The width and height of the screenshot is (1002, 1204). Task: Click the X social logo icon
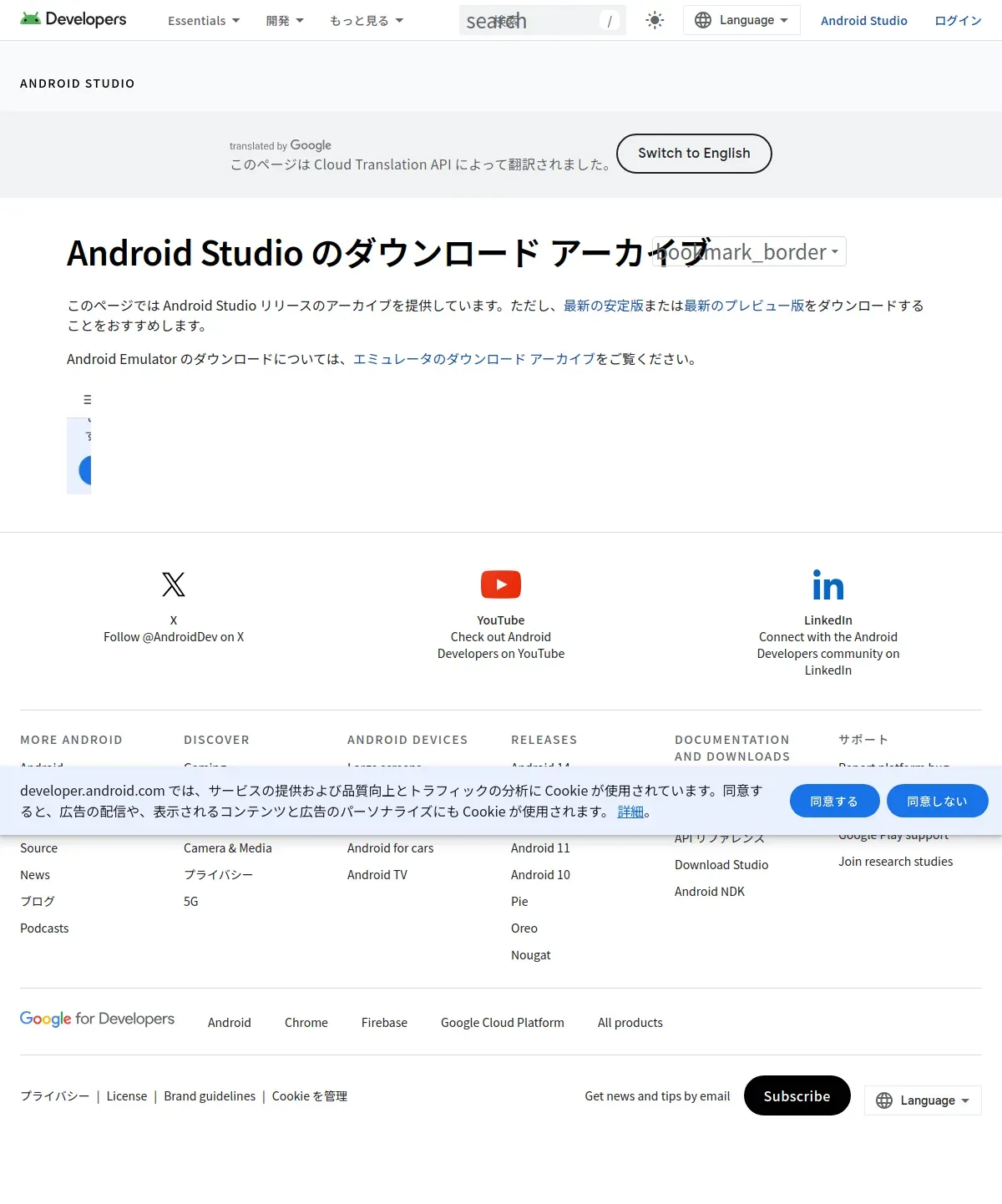(x=174, y=584)
